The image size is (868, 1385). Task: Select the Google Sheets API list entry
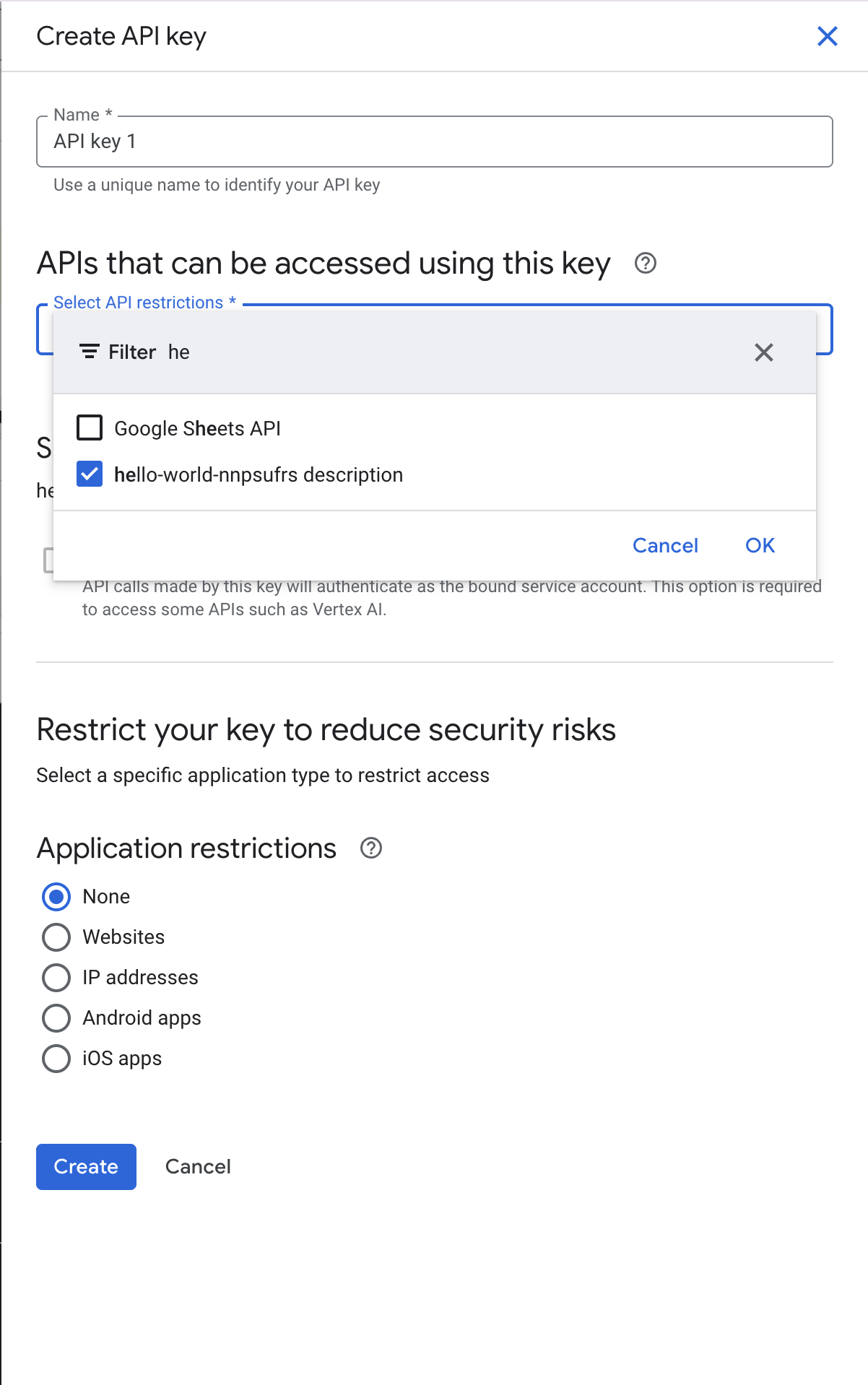pyautogui.click(x=197, y=429)
